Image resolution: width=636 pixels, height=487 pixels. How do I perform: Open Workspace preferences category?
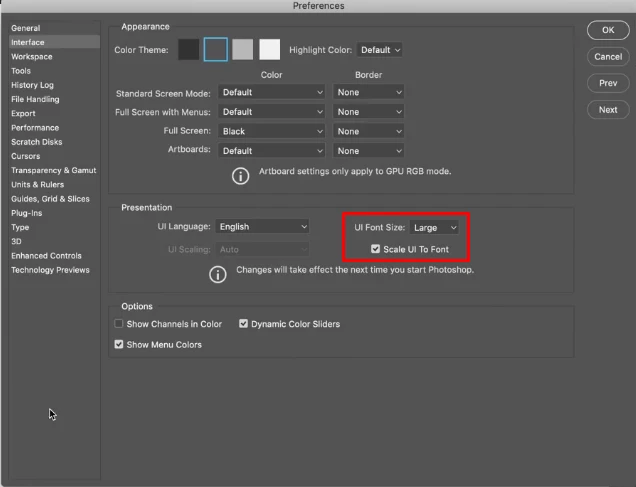point(54,56)
